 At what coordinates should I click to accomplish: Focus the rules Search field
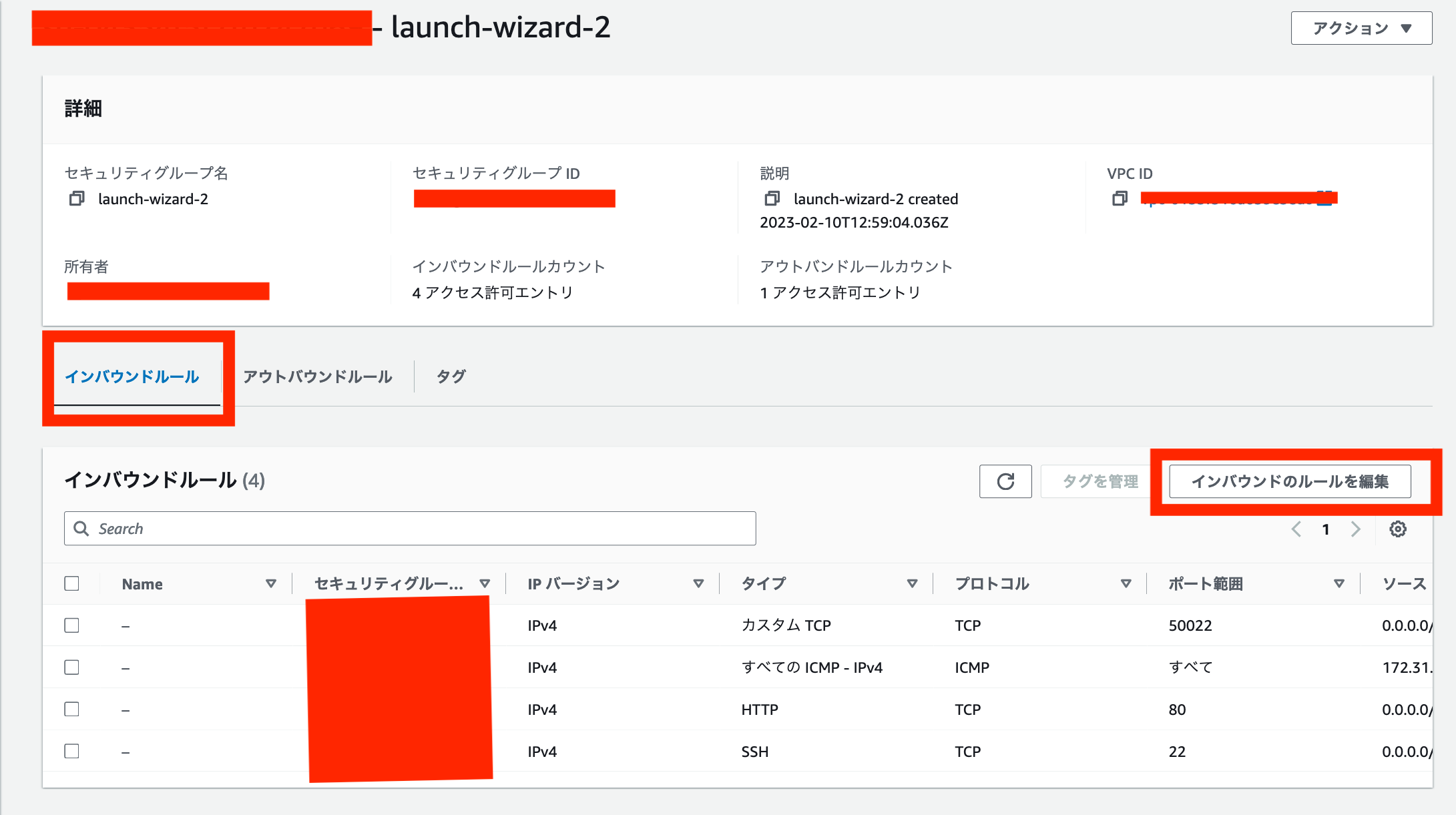(x=410, y=529)
